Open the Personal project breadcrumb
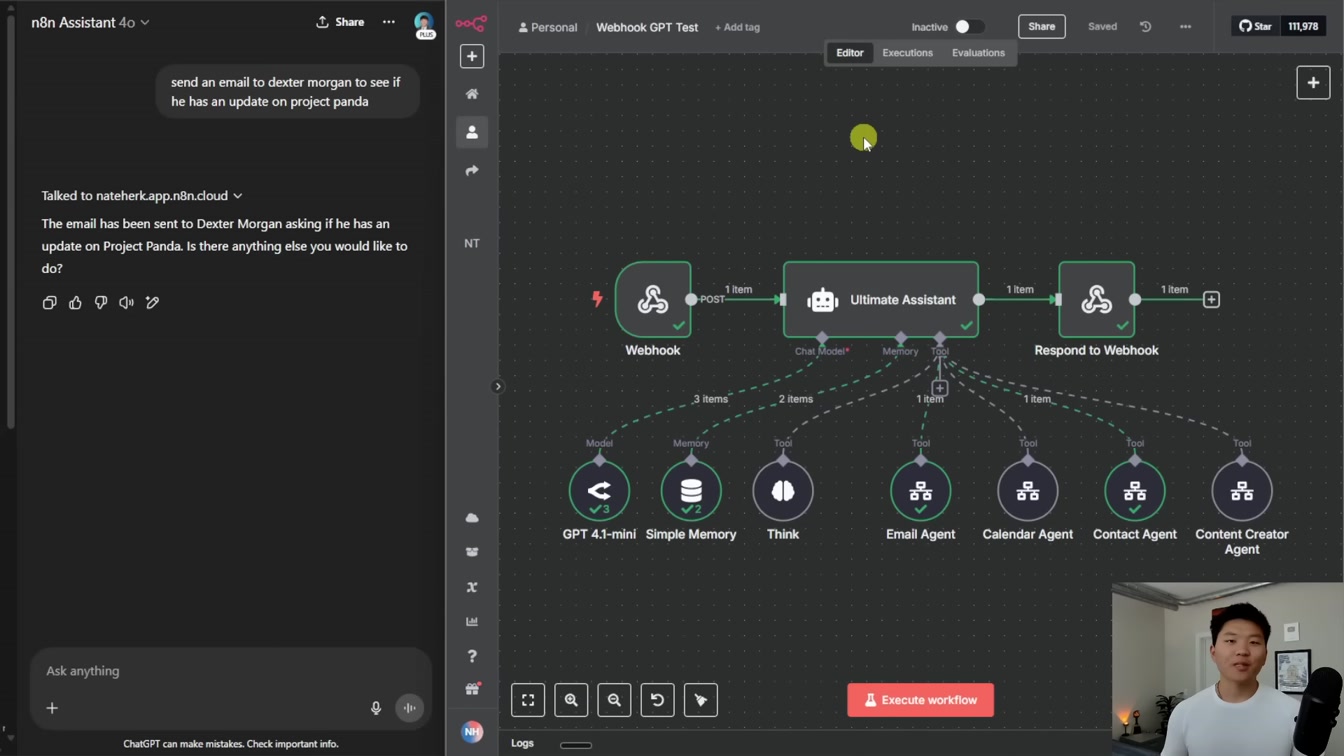 click(548, 27)
